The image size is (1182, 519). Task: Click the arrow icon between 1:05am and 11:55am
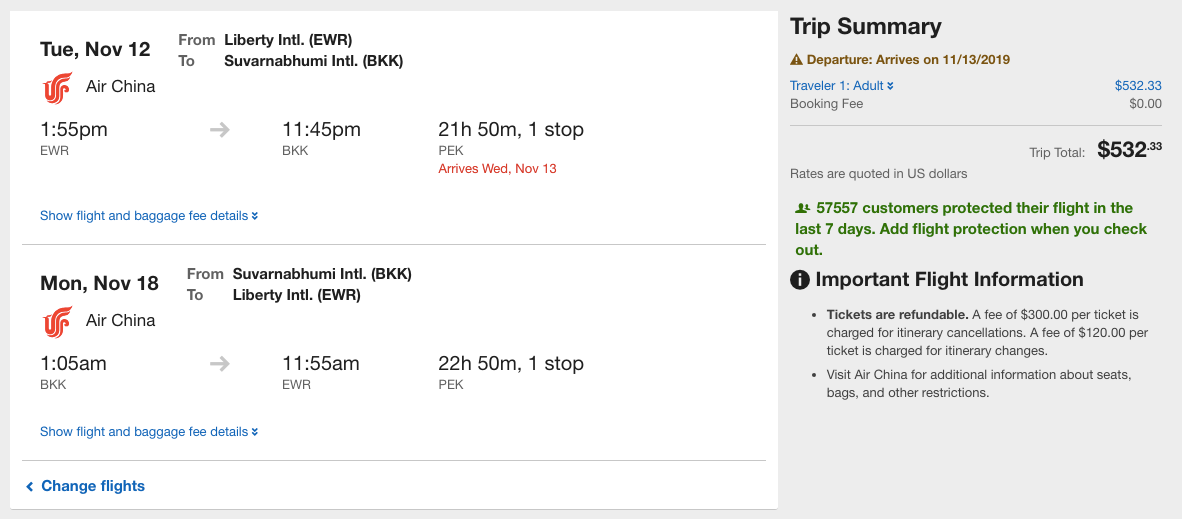pos(220,364)
